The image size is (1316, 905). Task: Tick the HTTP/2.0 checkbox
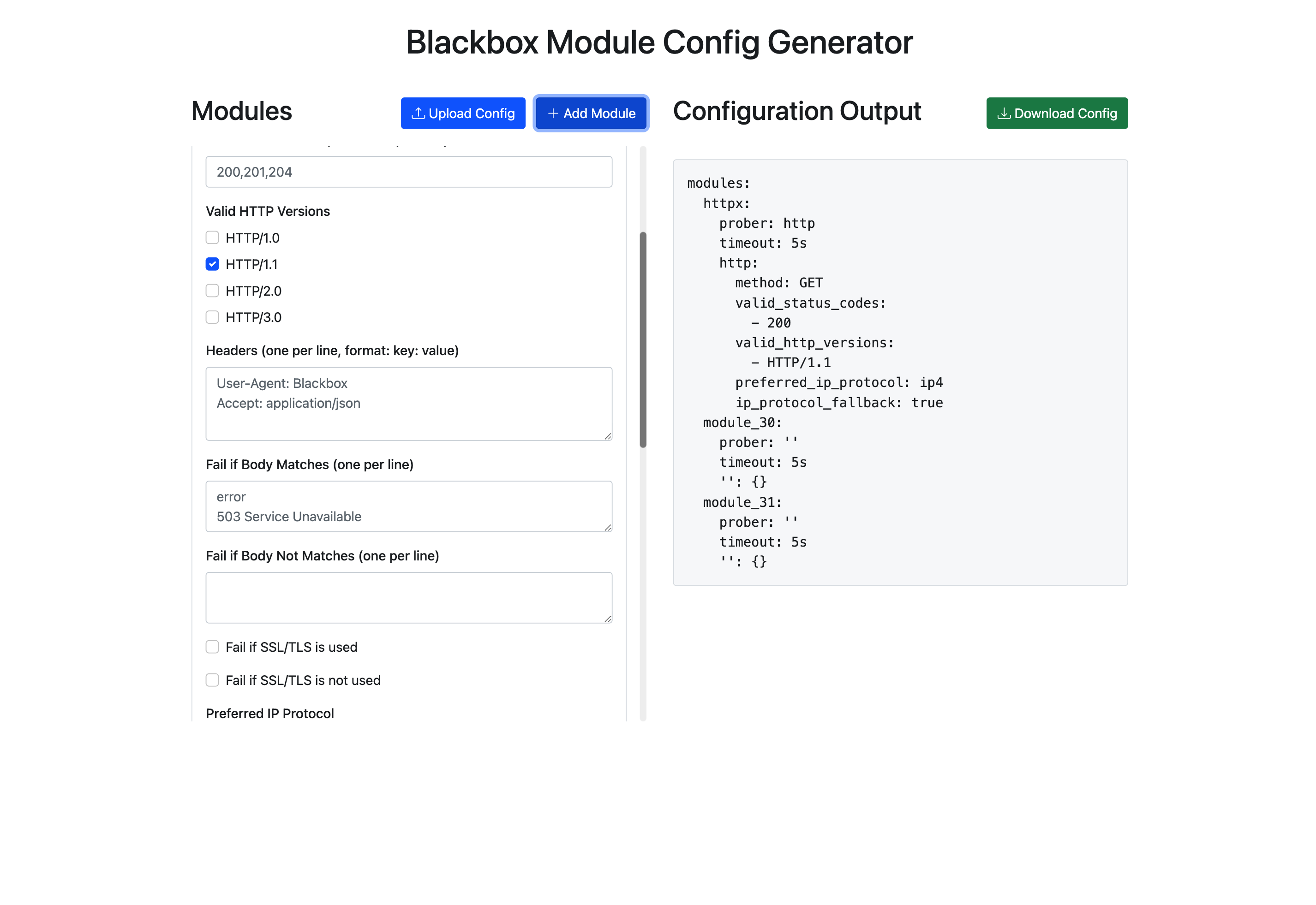tap(212, 291)
